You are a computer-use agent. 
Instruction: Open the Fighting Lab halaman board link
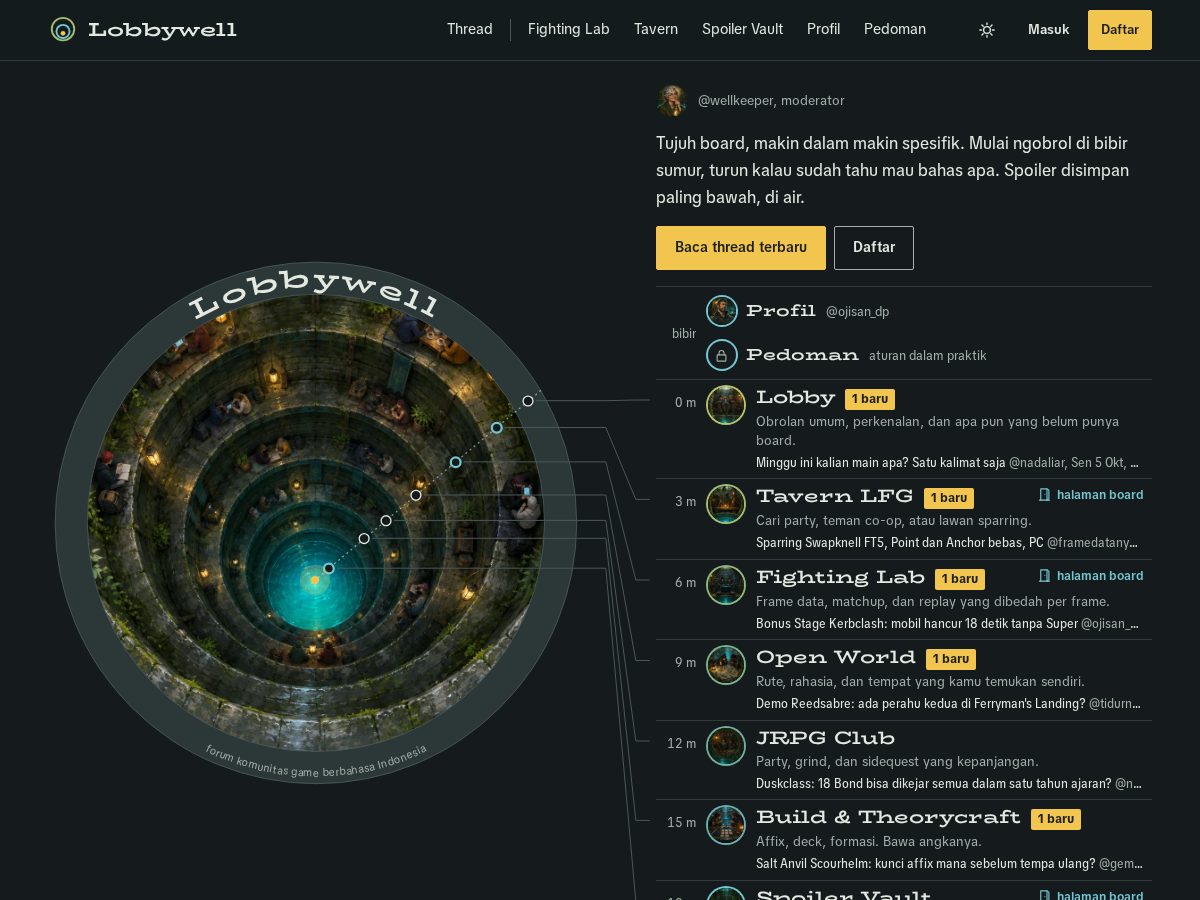(1091, 576)
